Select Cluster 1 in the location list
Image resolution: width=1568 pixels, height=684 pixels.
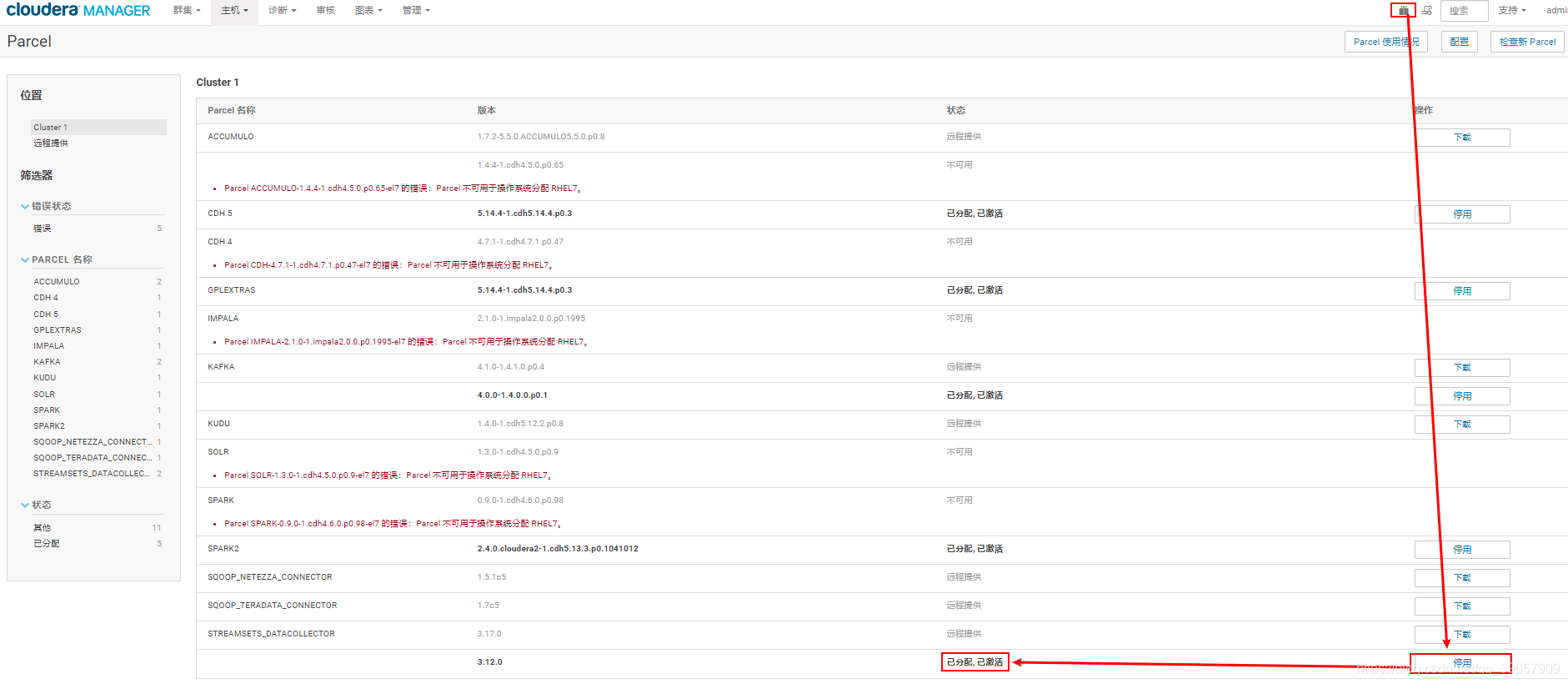[x=98, y=127]
